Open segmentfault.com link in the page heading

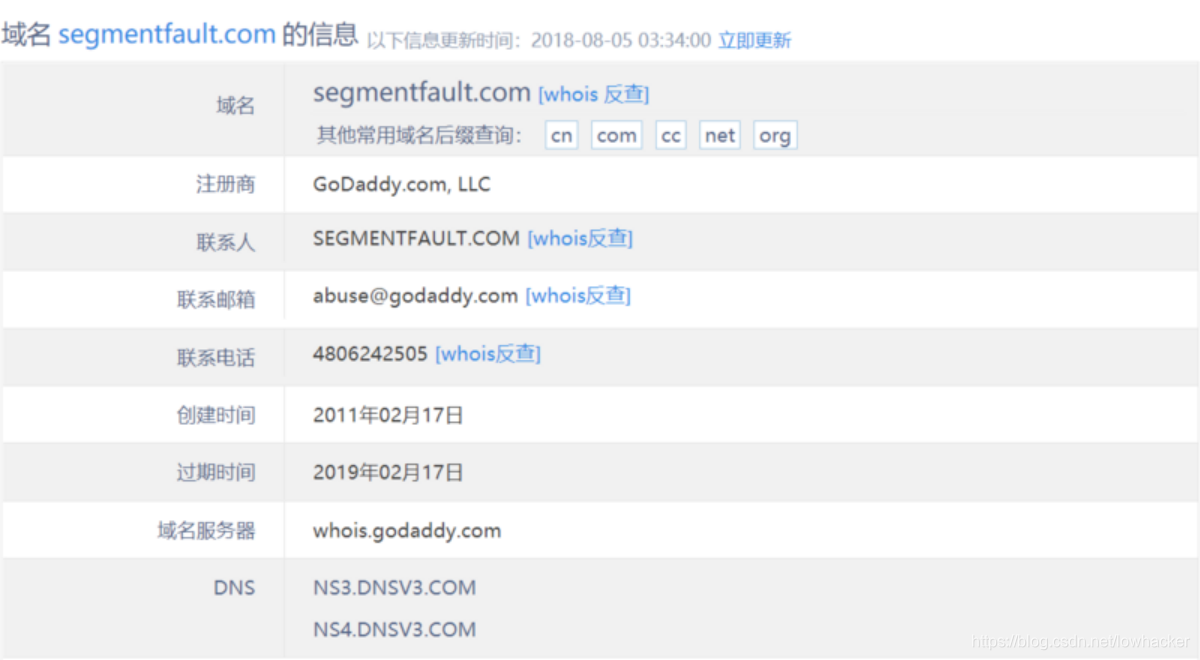point(167,34)
